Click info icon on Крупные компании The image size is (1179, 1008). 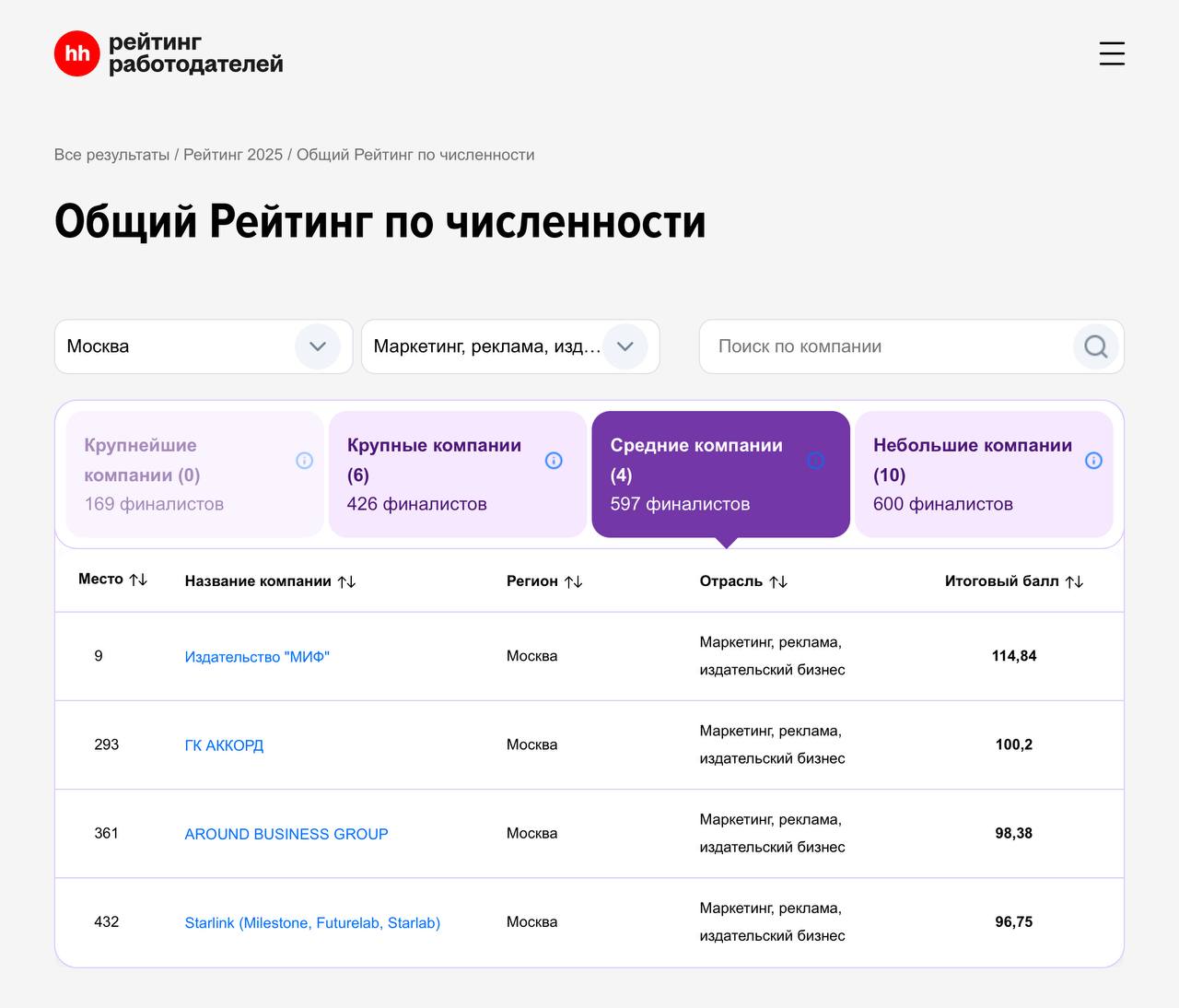point(554,461)
